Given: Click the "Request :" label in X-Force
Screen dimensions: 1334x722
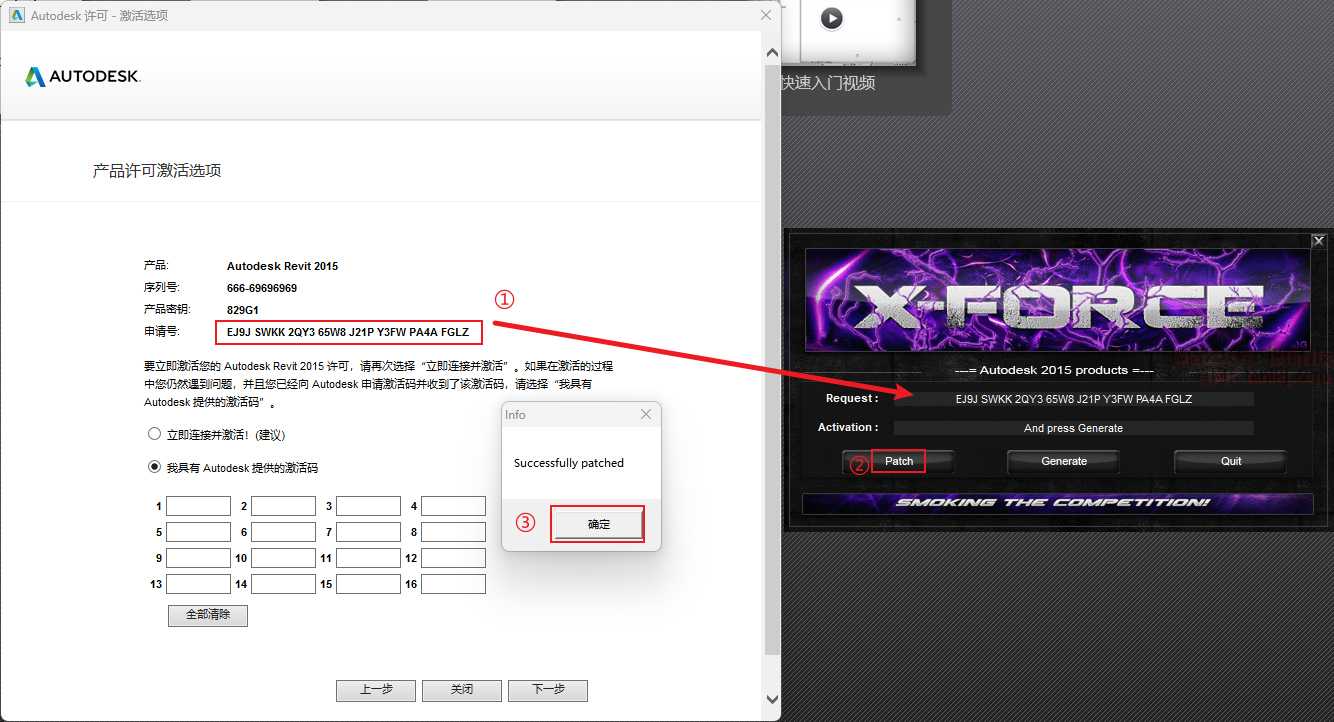Looking at the screenshot, I should [x=852, y=399].
